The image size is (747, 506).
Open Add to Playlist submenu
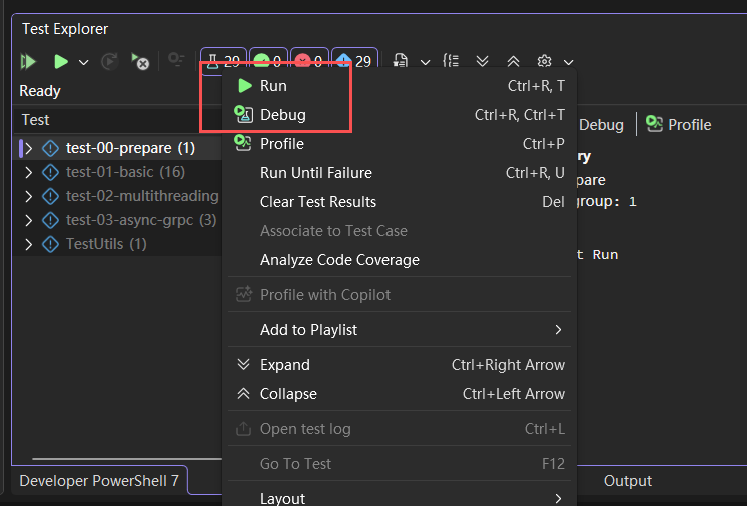[x=399, y=330]
